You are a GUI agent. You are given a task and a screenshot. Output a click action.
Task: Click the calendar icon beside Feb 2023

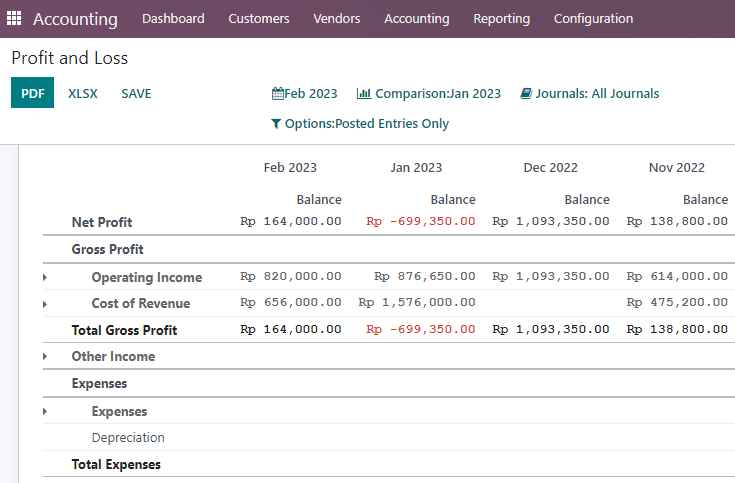278,94
